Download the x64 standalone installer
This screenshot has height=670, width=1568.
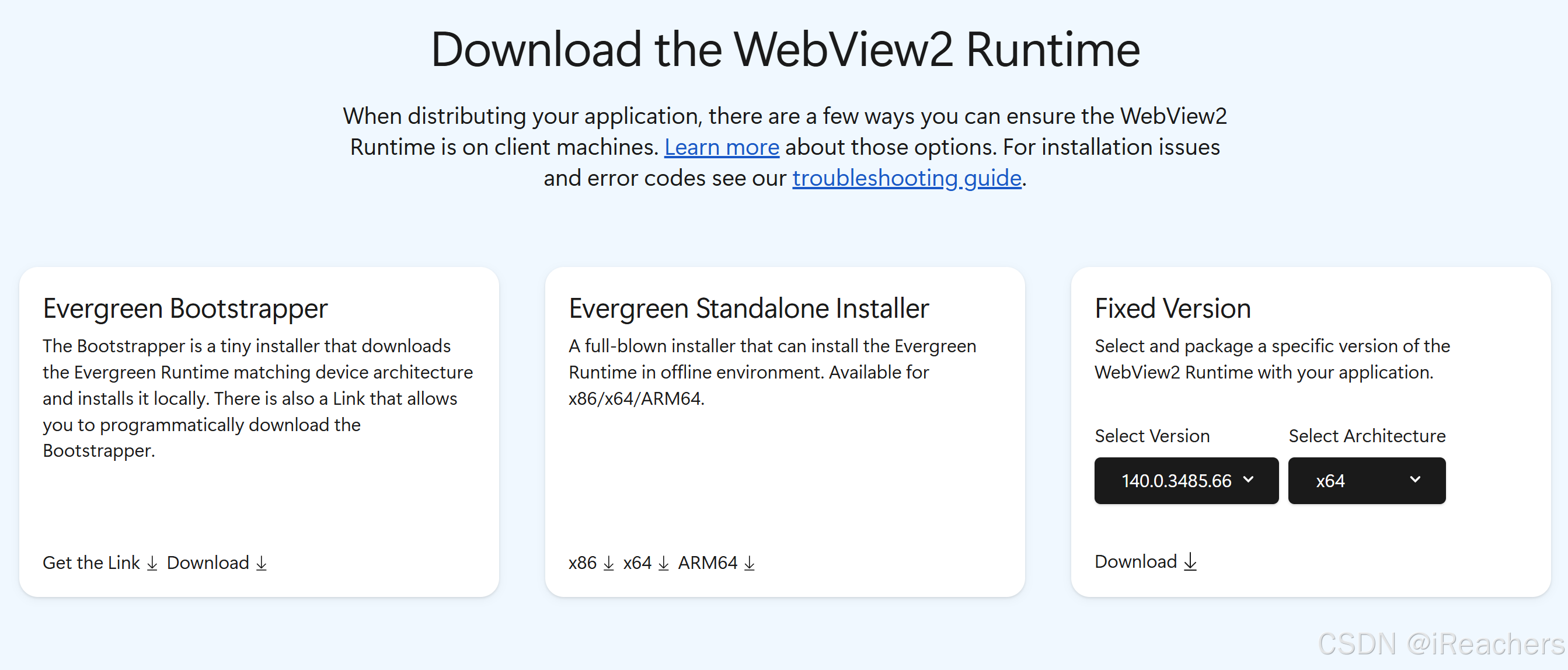point(646,562)
